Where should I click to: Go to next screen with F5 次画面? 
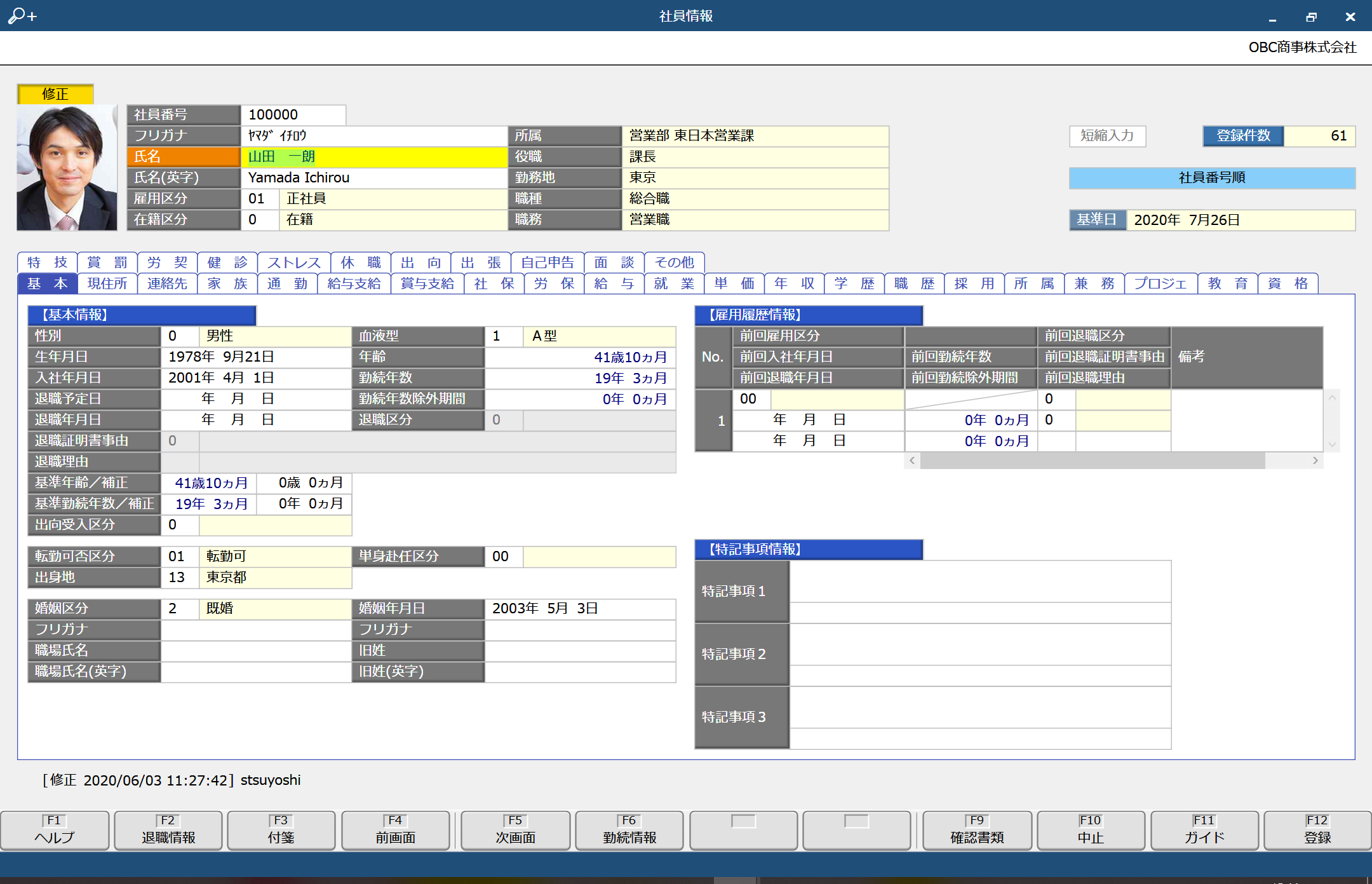515,830
